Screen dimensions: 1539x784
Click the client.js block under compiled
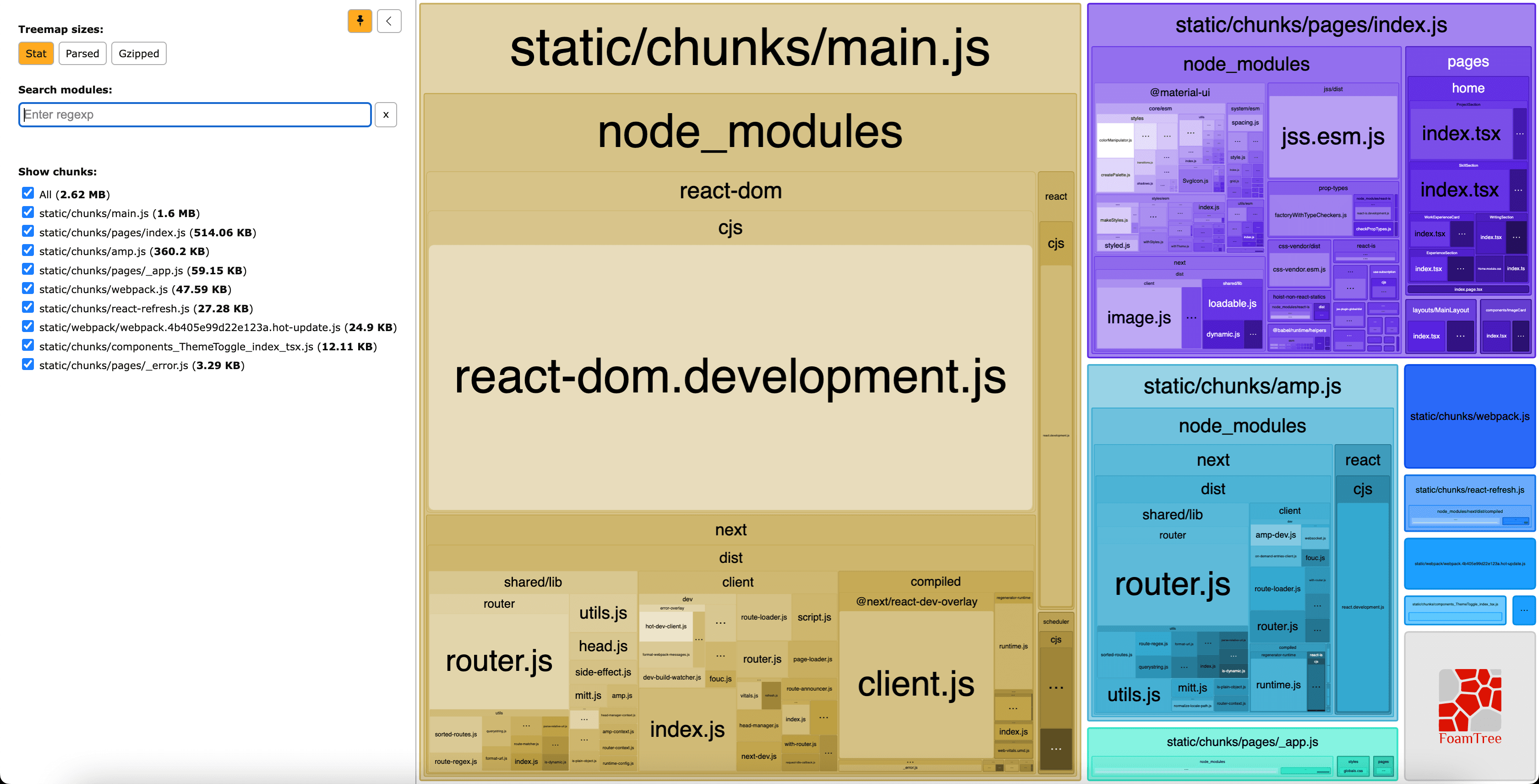[916, 684]
